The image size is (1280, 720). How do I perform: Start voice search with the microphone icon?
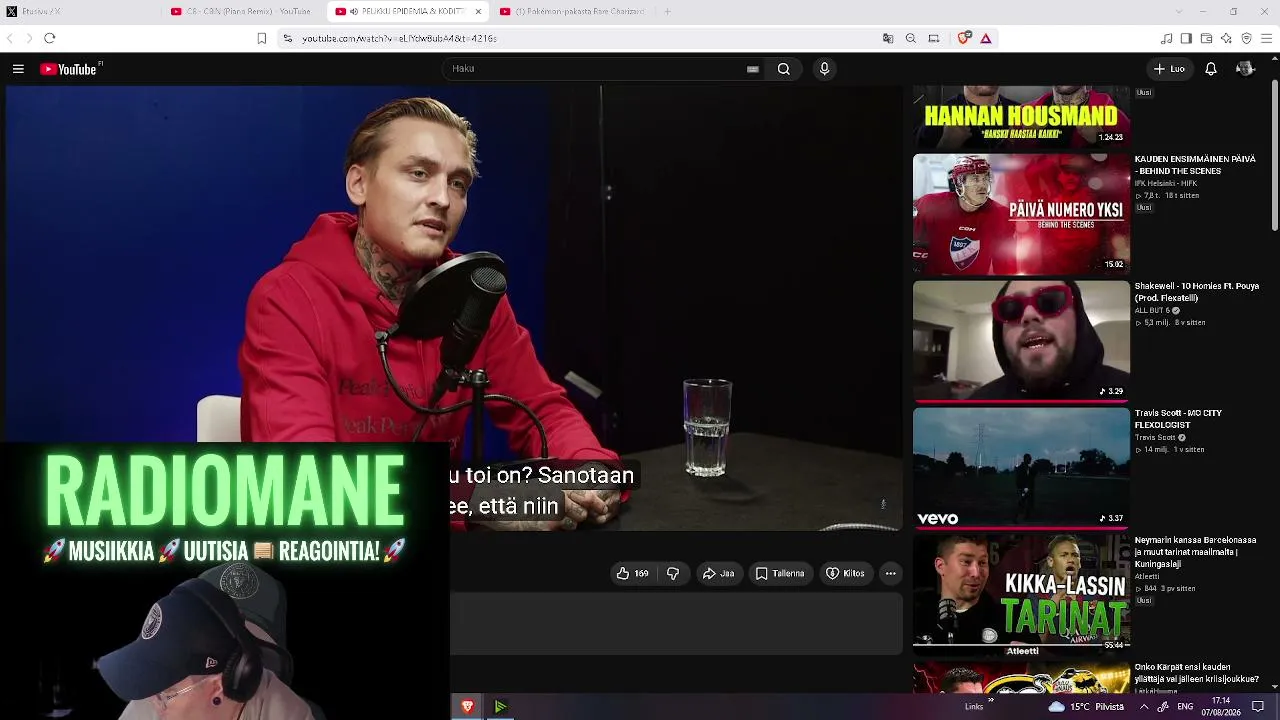click(824, 69)
